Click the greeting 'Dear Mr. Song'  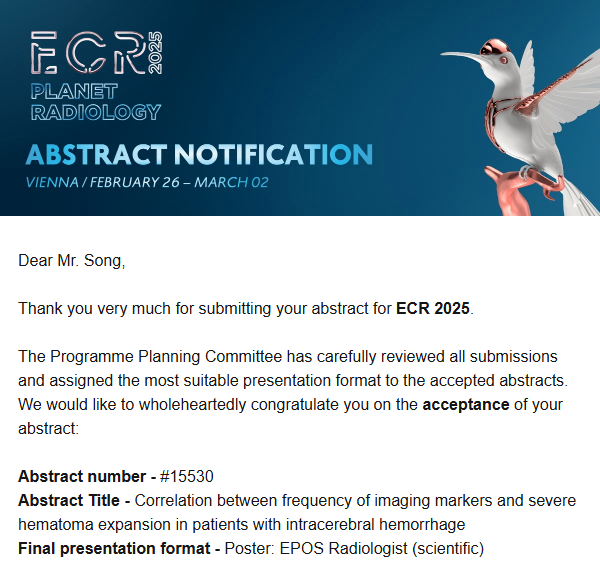click(x=72, y=261)
